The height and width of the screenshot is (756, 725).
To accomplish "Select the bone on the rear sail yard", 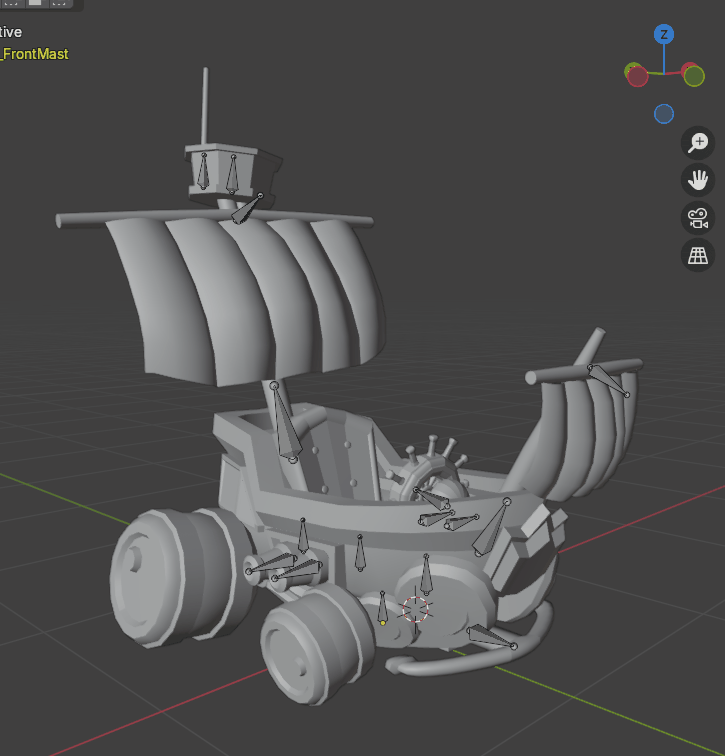I will (x=608, y=380).
